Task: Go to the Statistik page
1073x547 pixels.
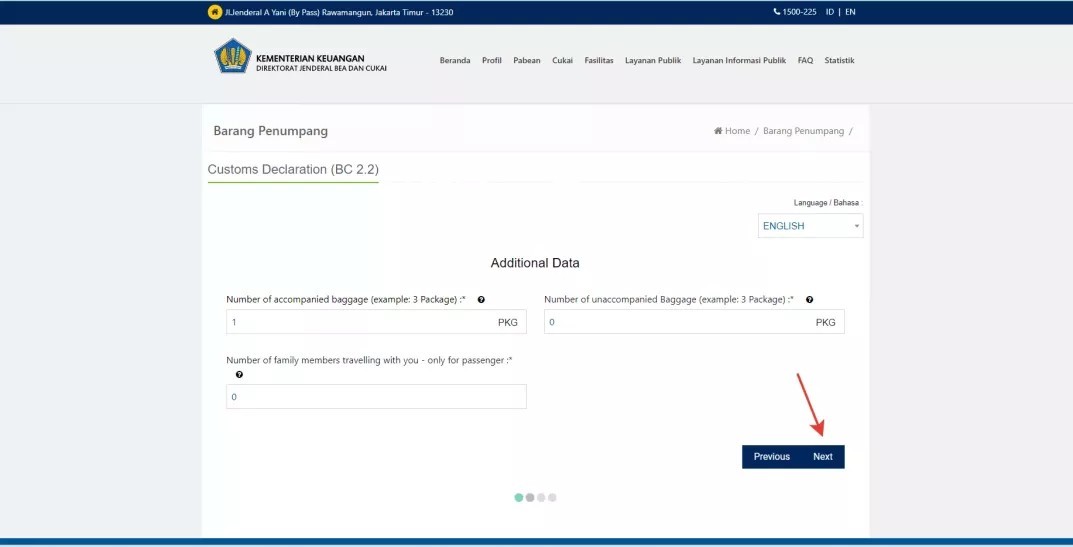Action: tap(839, 61)
